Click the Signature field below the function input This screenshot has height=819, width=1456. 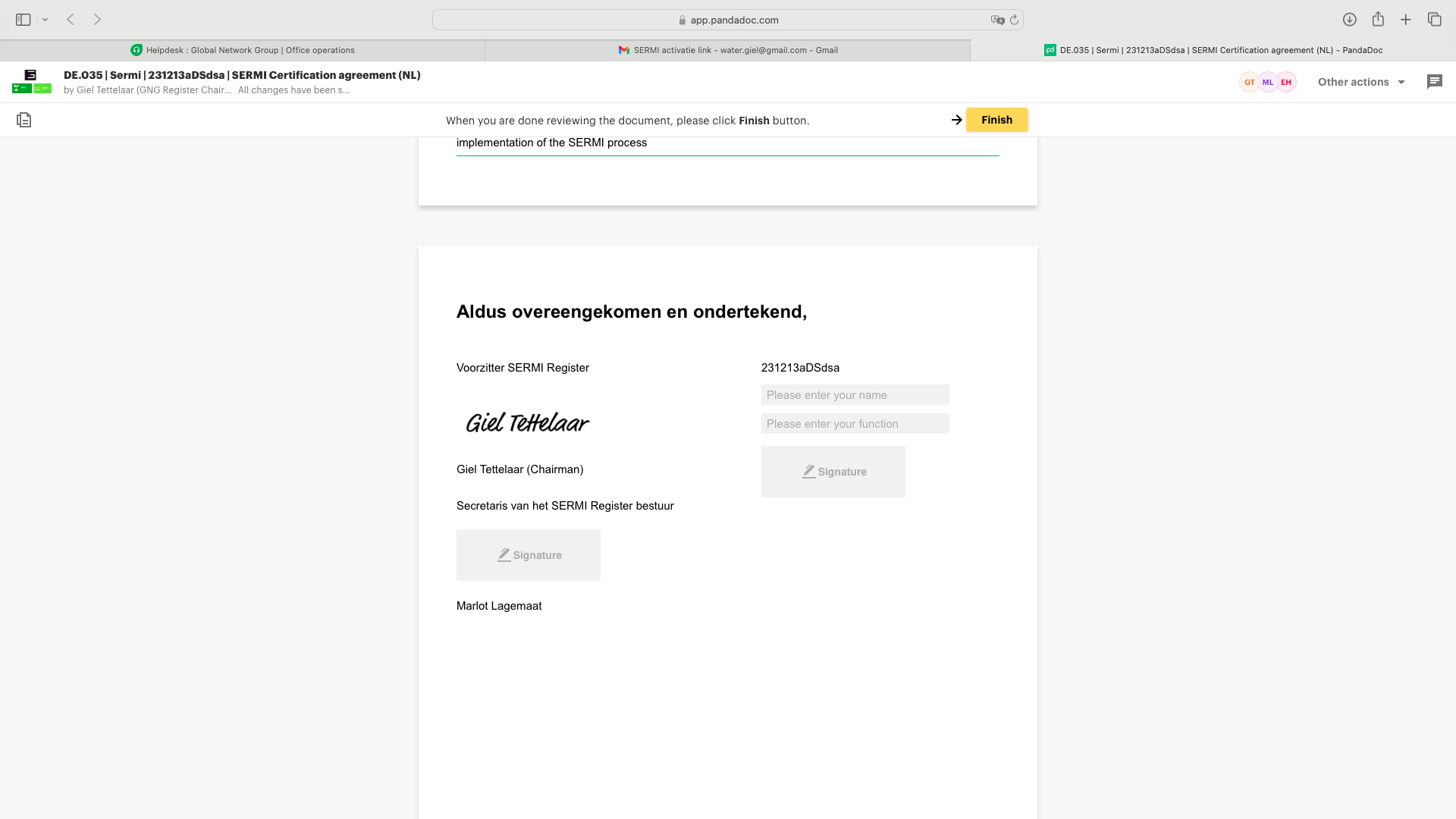click(833, 472)
